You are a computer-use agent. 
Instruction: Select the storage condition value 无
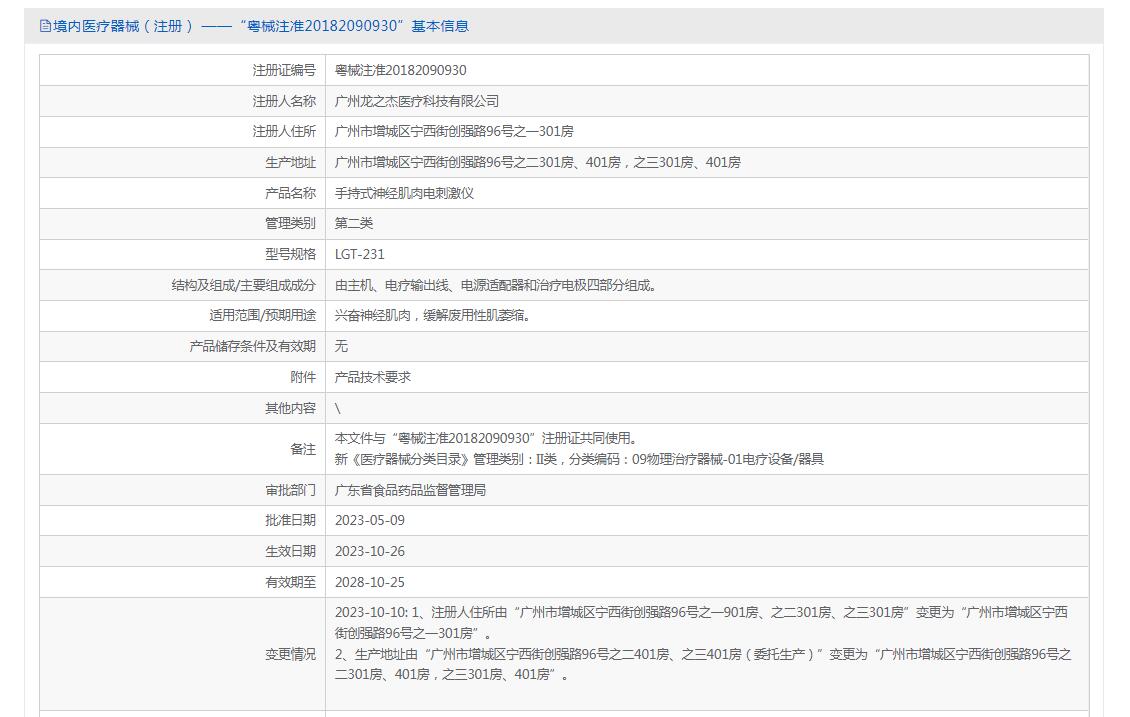(341, 347)
